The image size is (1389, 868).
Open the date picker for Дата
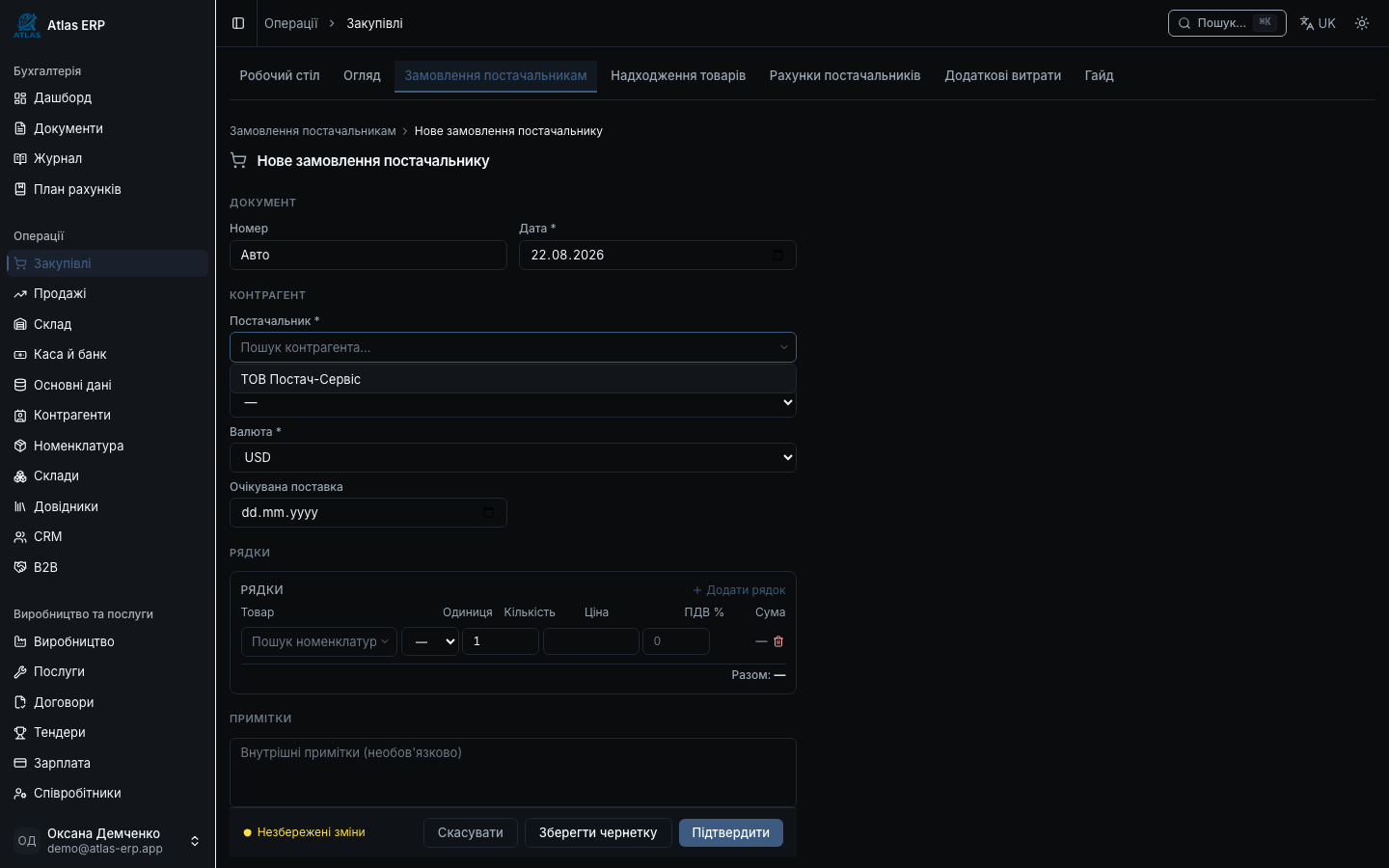pyautogui.click(x=778, y=255)
